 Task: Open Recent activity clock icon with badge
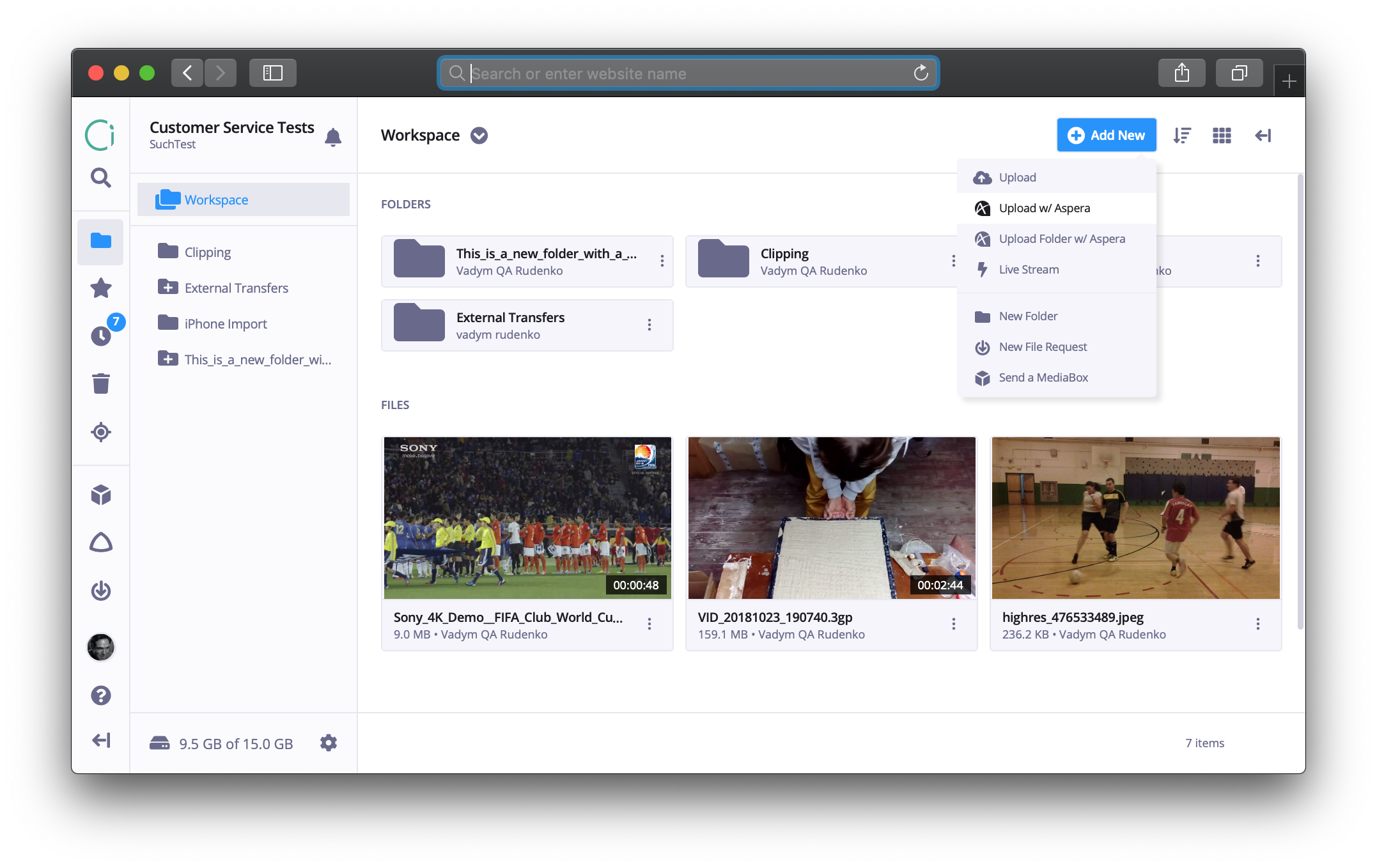tap(101, 335)
